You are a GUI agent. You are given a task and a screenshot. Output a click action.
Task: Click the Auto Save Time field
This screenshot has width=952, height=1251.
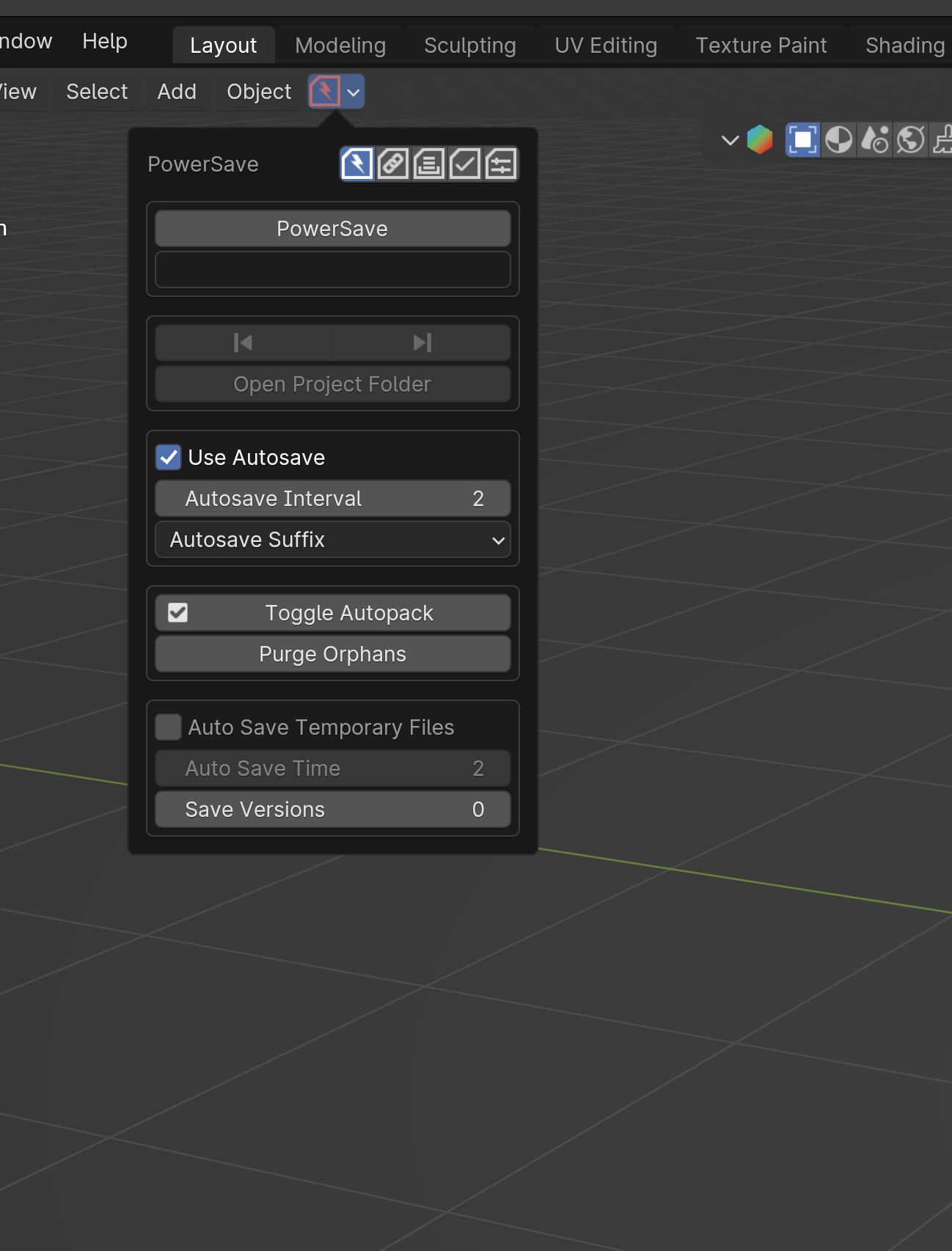(333, 768)
